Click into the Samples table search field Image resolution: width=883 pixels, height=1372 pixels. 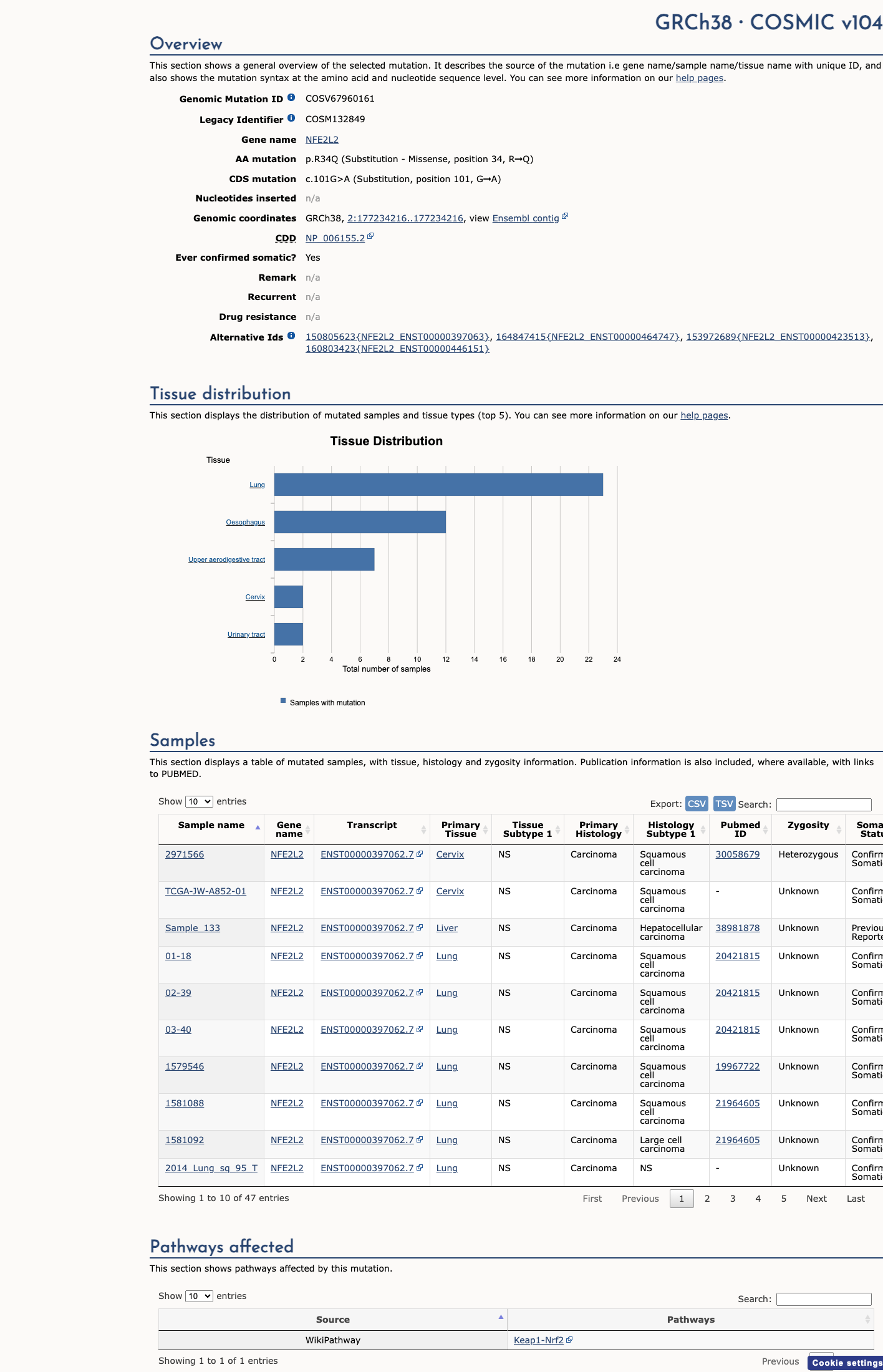click(x=824, y=804)
